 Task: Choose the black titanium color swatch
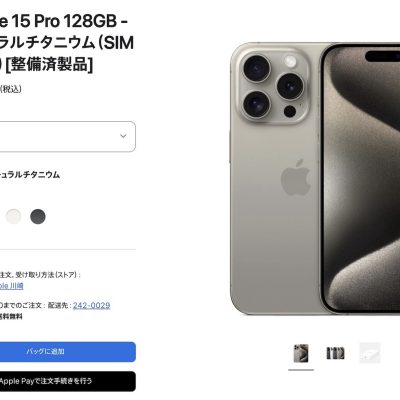click(38, 216)
